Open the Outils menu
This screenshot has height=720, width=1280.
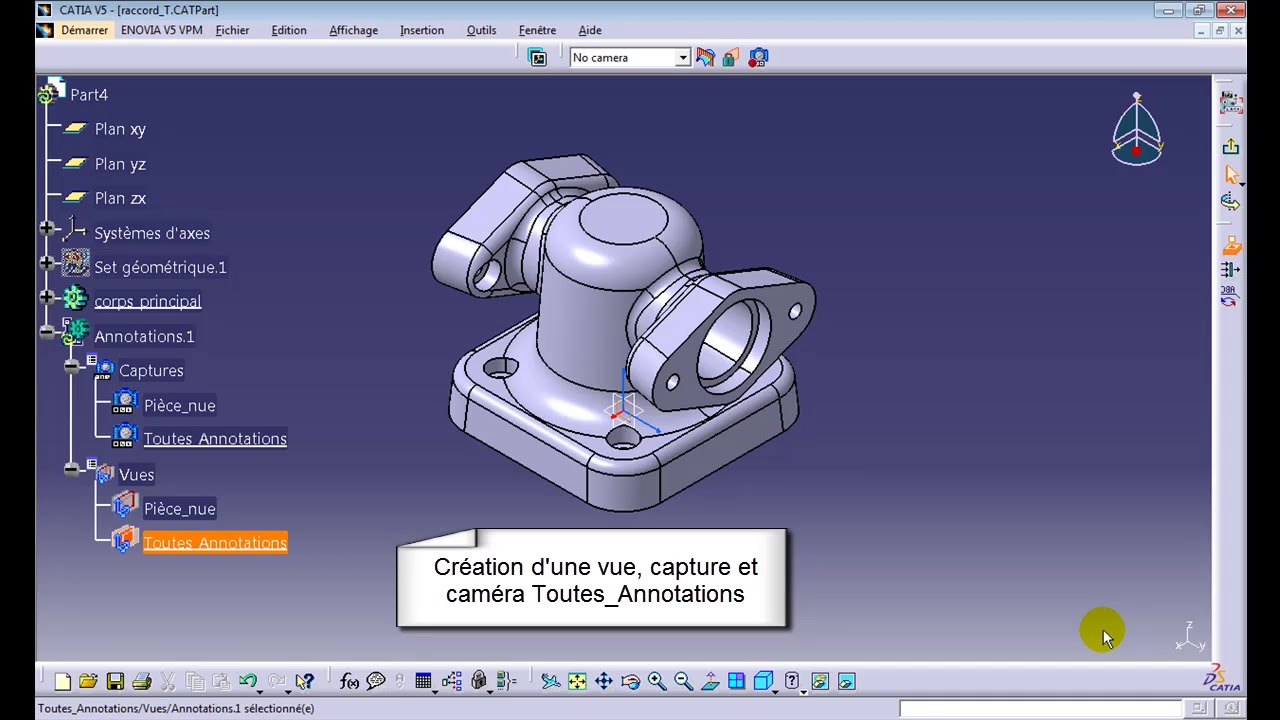point(481,30)
